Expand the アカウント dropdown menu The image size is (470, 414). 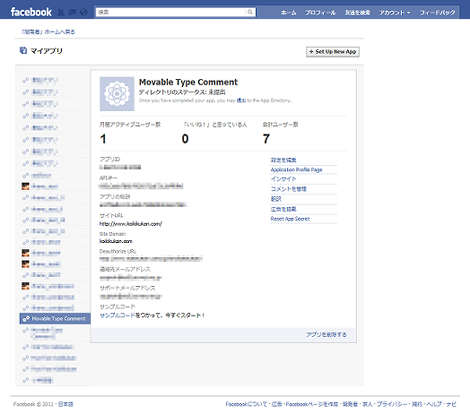click(394, 13)
